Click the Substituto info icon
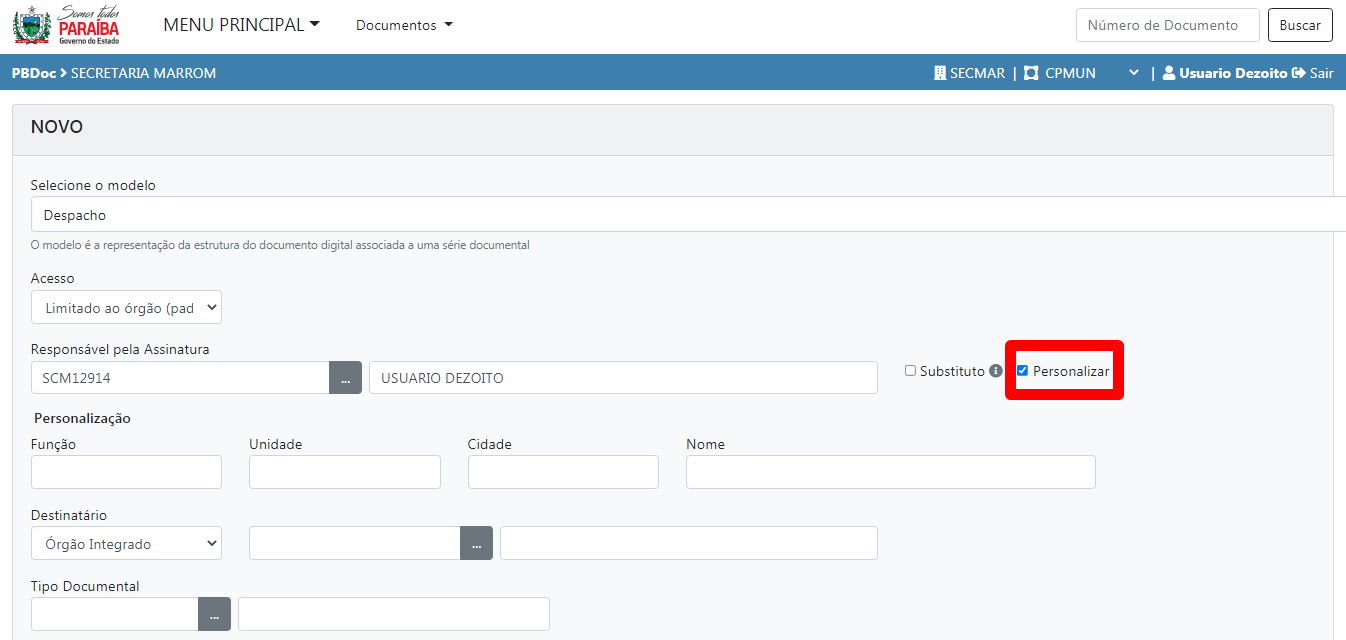This screenshot has width=1346, height=640. tap(996, 371)
